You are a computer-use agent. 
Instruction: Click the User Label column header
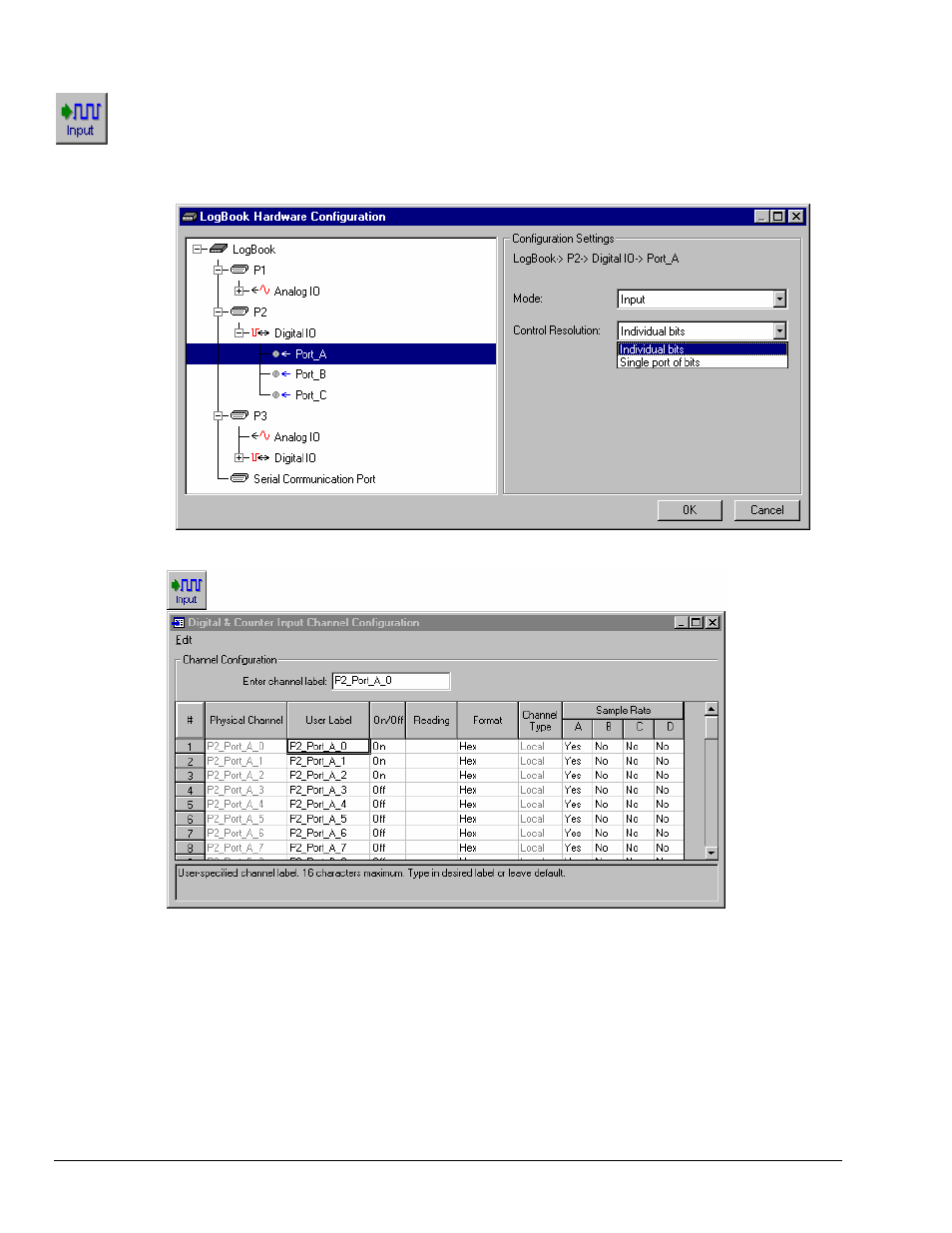point(328,720)
